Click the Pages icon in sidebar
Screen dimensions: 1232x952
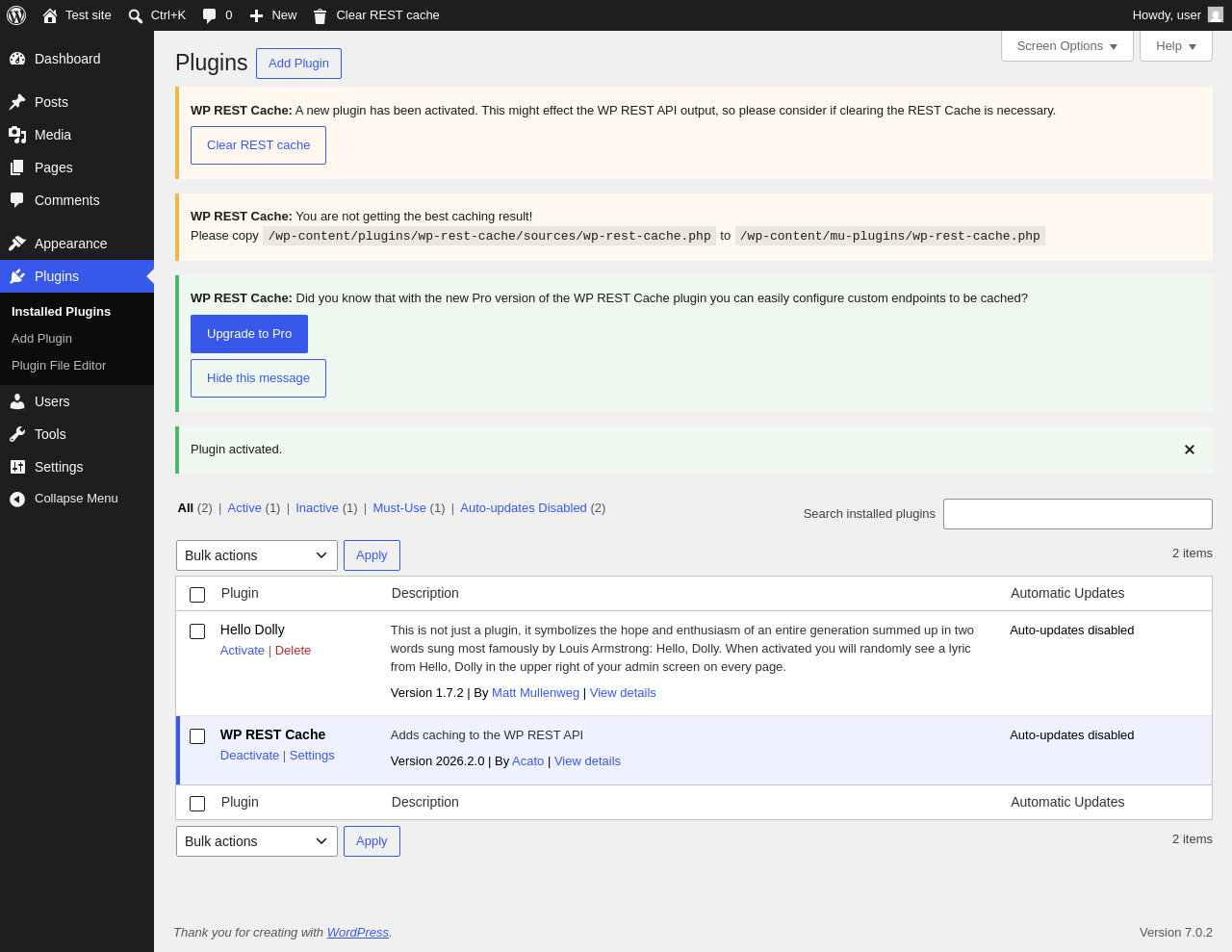tap(17, 167)
